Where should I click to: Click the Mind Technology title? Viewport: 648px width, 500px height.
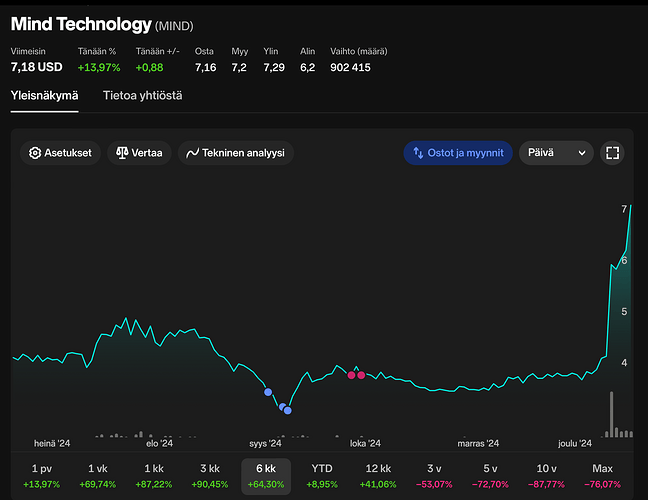[x=81, y=24]
